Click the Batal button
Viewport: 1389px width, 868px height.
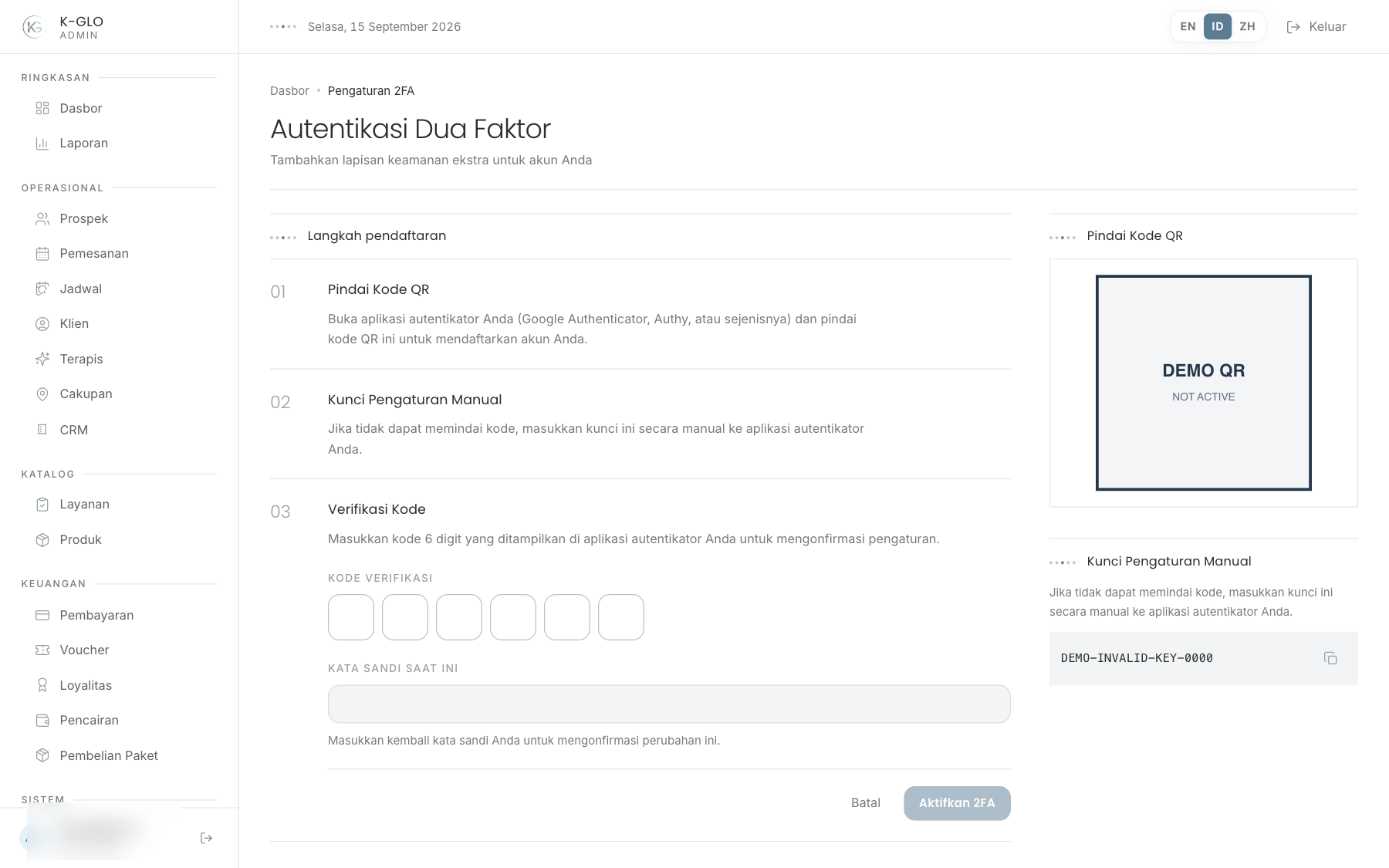click(x=866, y=803)
